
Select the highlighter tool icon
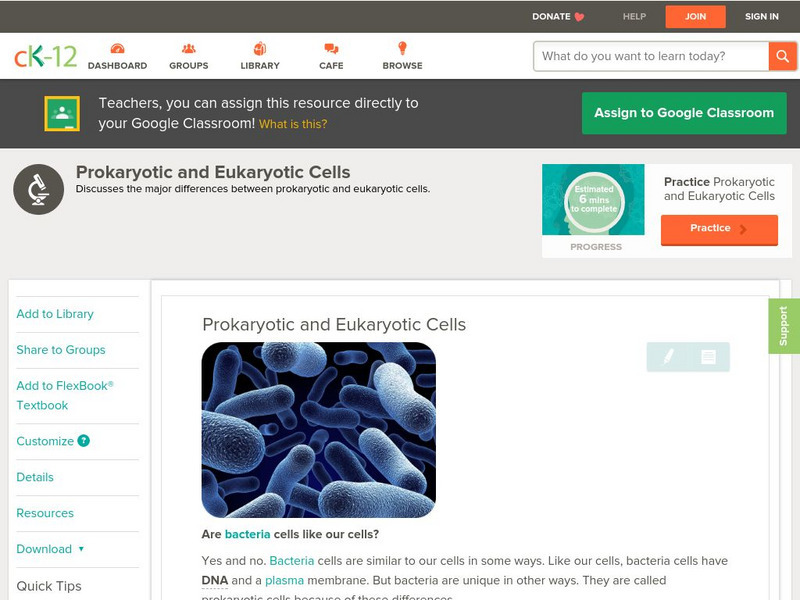pos(668,357)
